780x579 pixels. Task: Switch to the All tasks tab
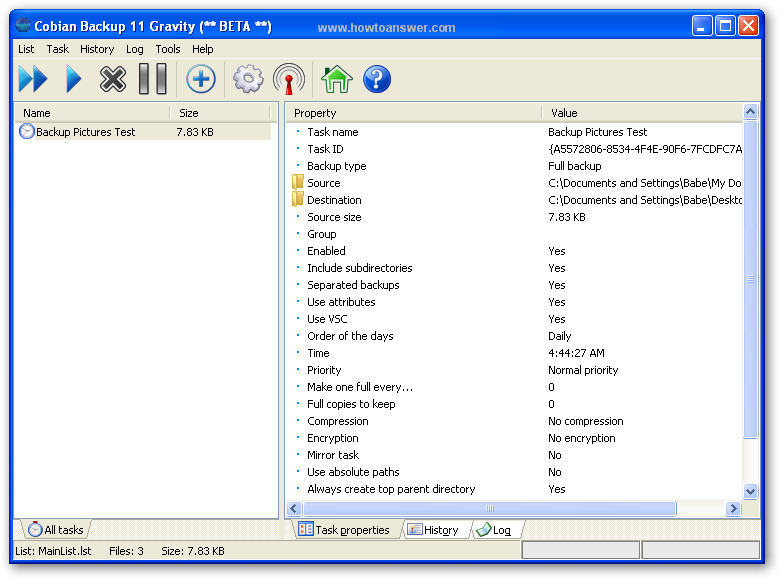tap(56, 530)
